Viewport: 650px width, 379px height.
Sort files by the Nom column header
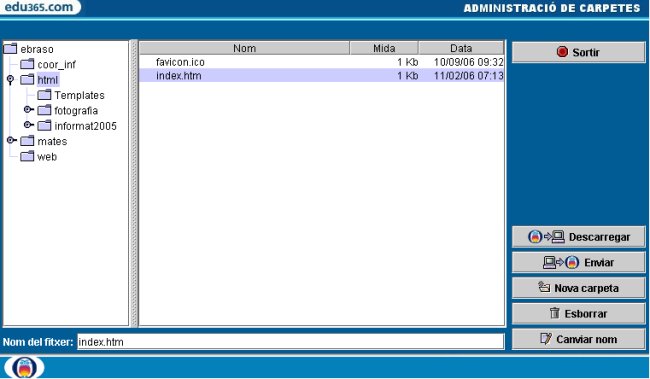(x=245, y=48)
